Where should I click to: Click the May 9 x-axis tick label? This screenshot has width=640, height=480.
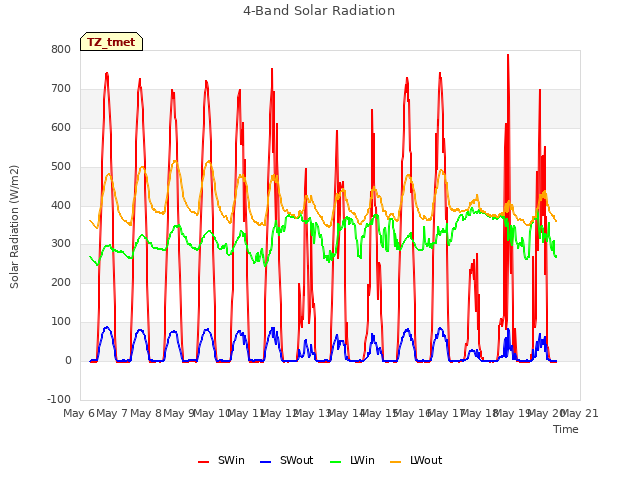(x=179, y=413)
